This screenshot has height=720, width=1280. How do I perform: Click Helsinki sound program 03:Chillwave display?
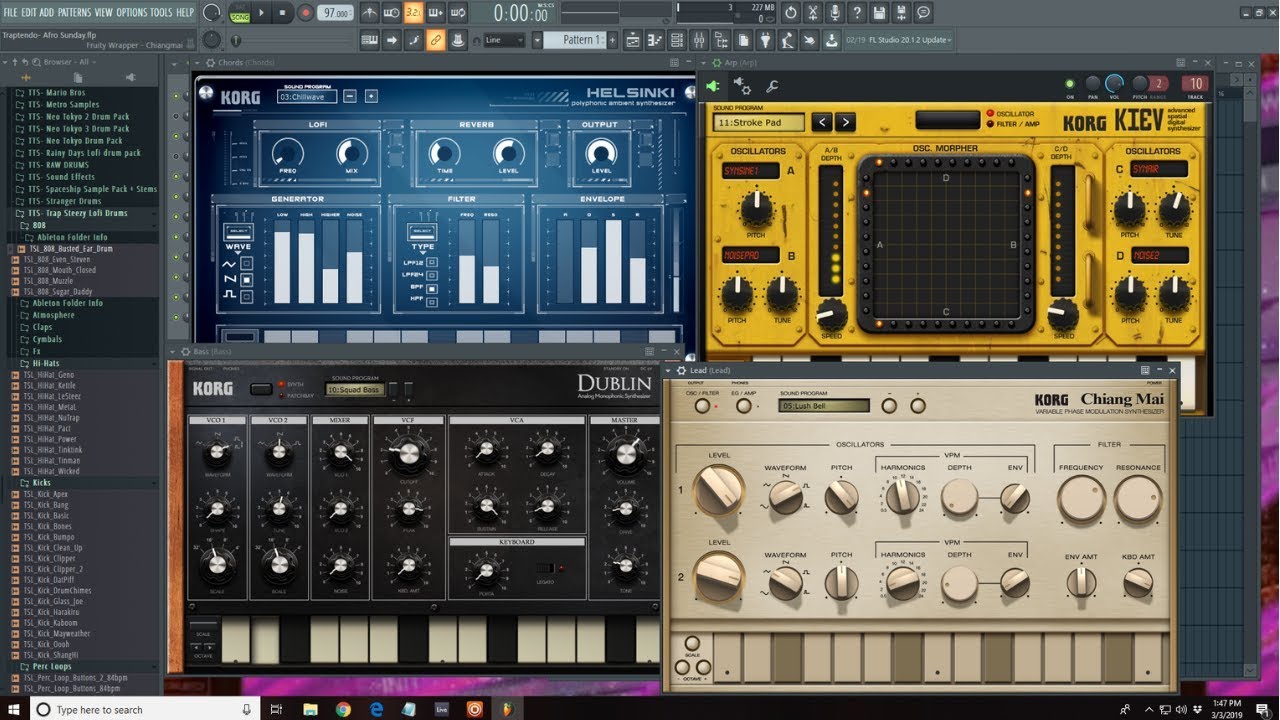point(307,96)
